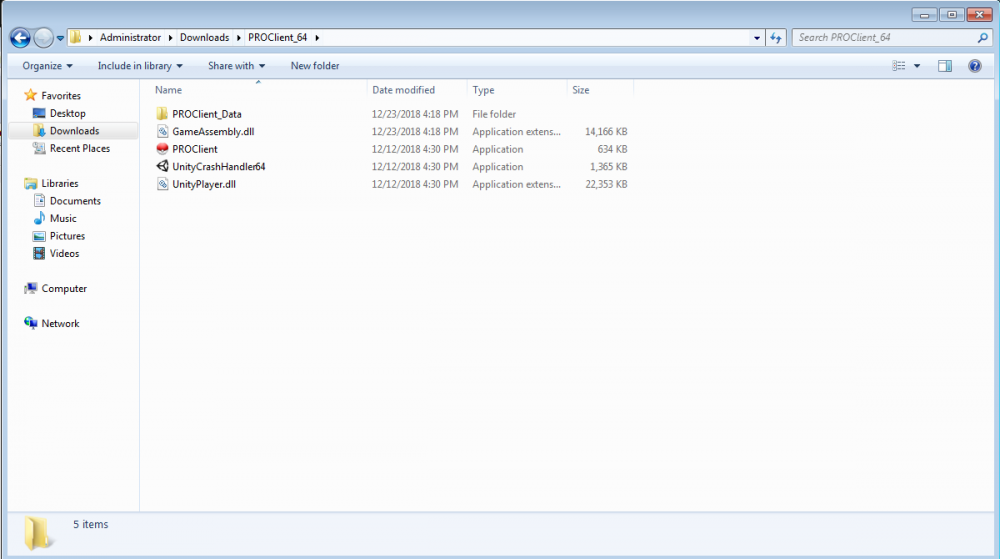Click Downloads in the address bar breadcrumb
Viewport: 1000px width, 559px height.
coord(204,38)
